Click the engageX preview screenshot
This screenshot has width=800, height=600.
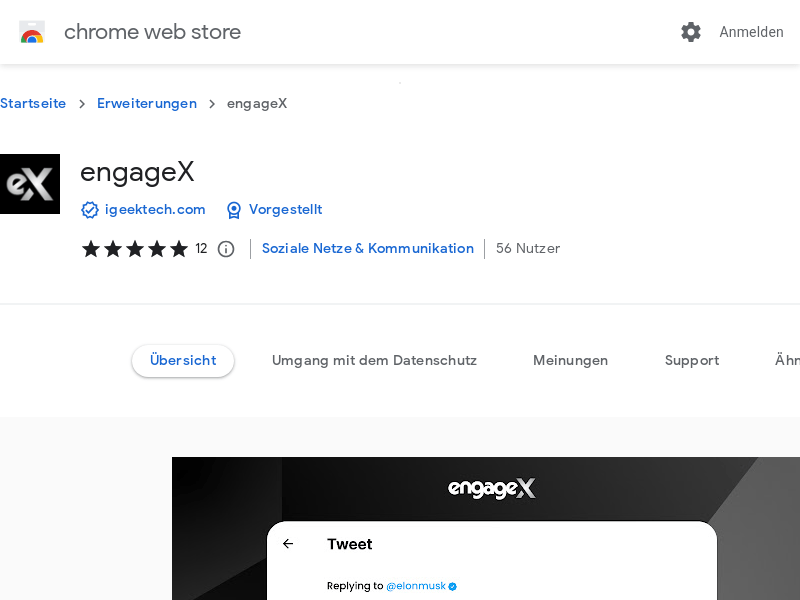point(486,529)
